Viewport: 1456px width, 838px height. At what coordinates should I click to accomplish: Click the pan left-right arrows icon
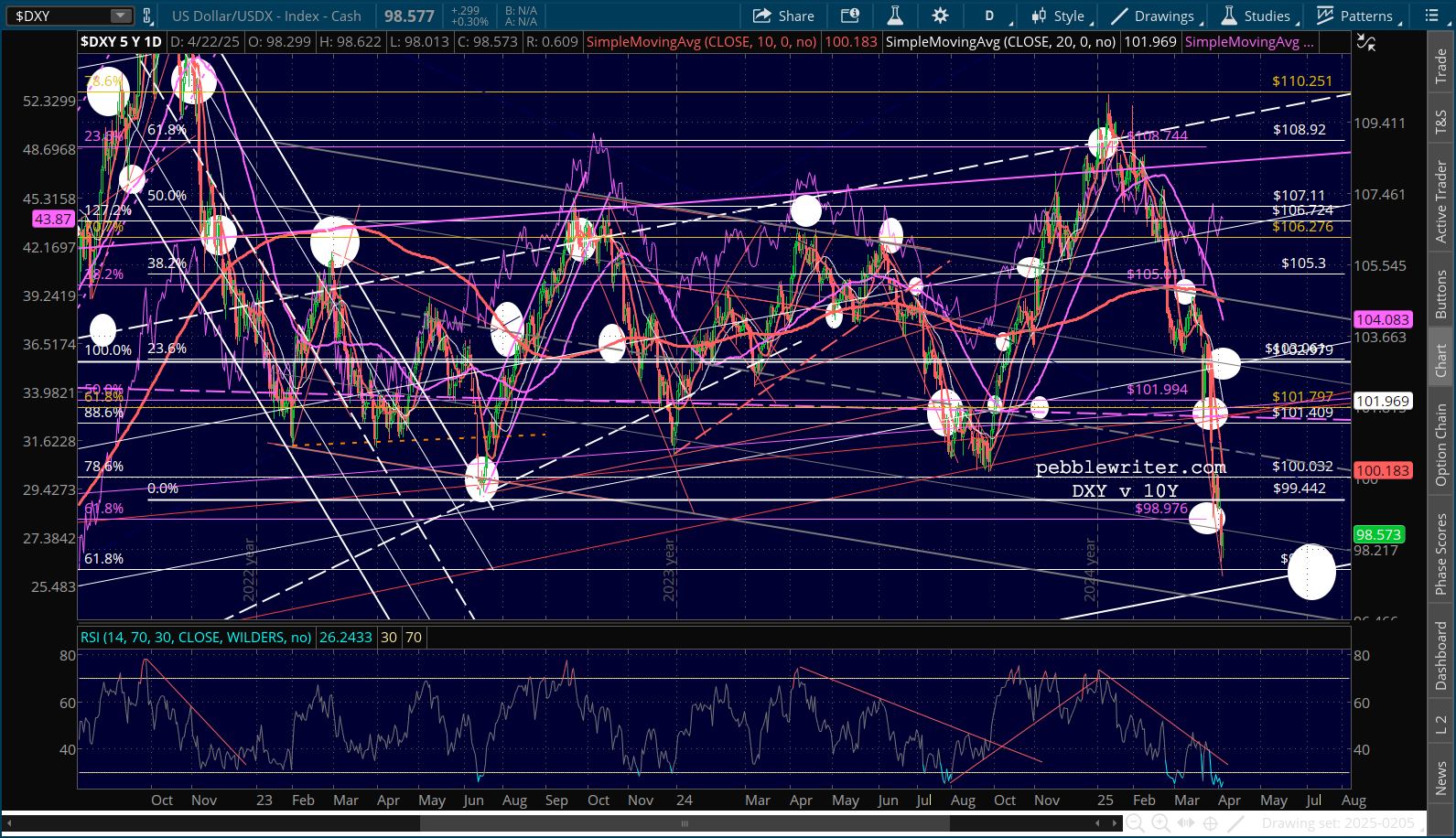[1186, 823]
